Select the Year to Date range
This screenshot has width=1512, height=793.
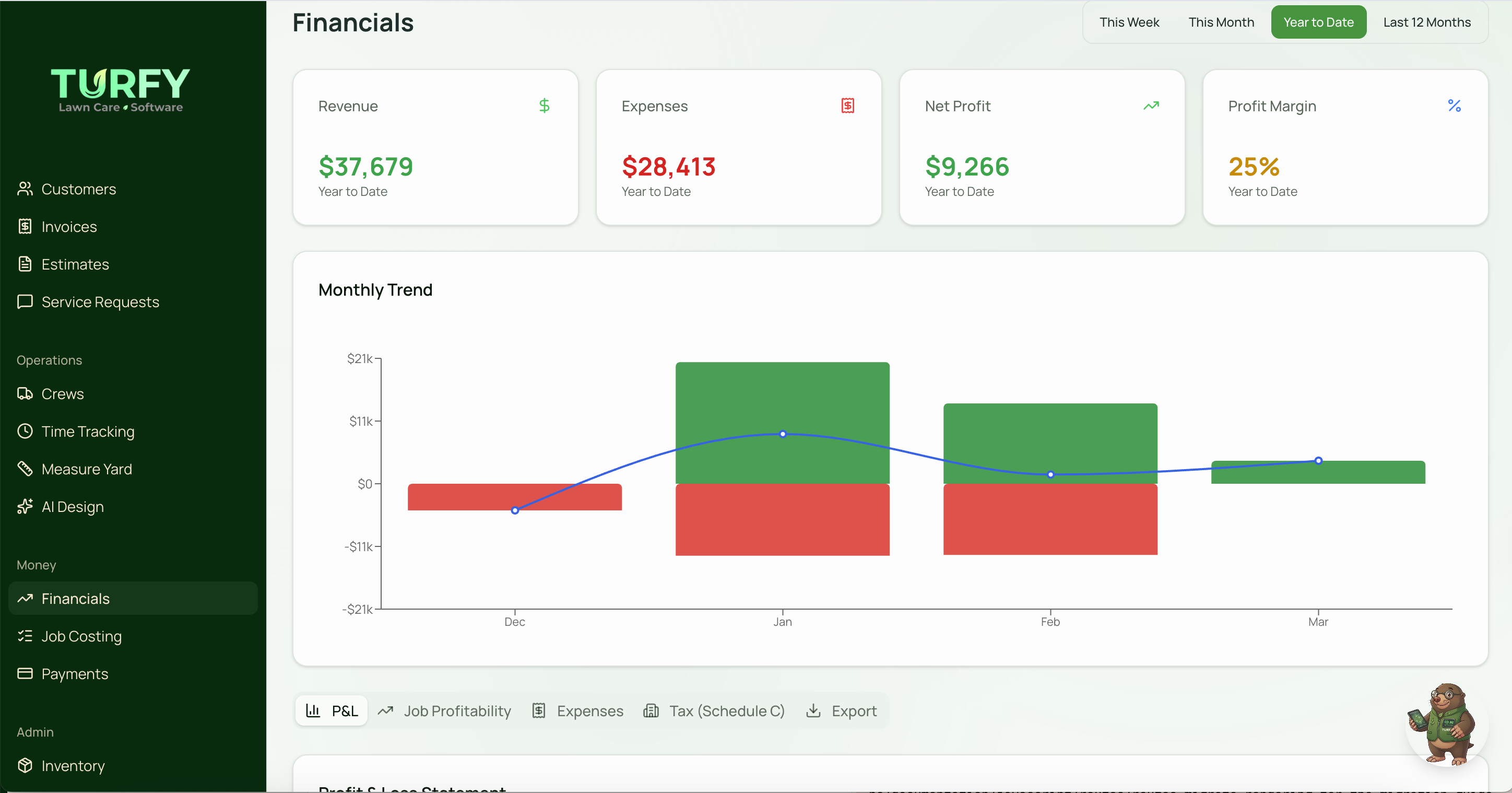pyautogui.click(x=1318, y=22)
